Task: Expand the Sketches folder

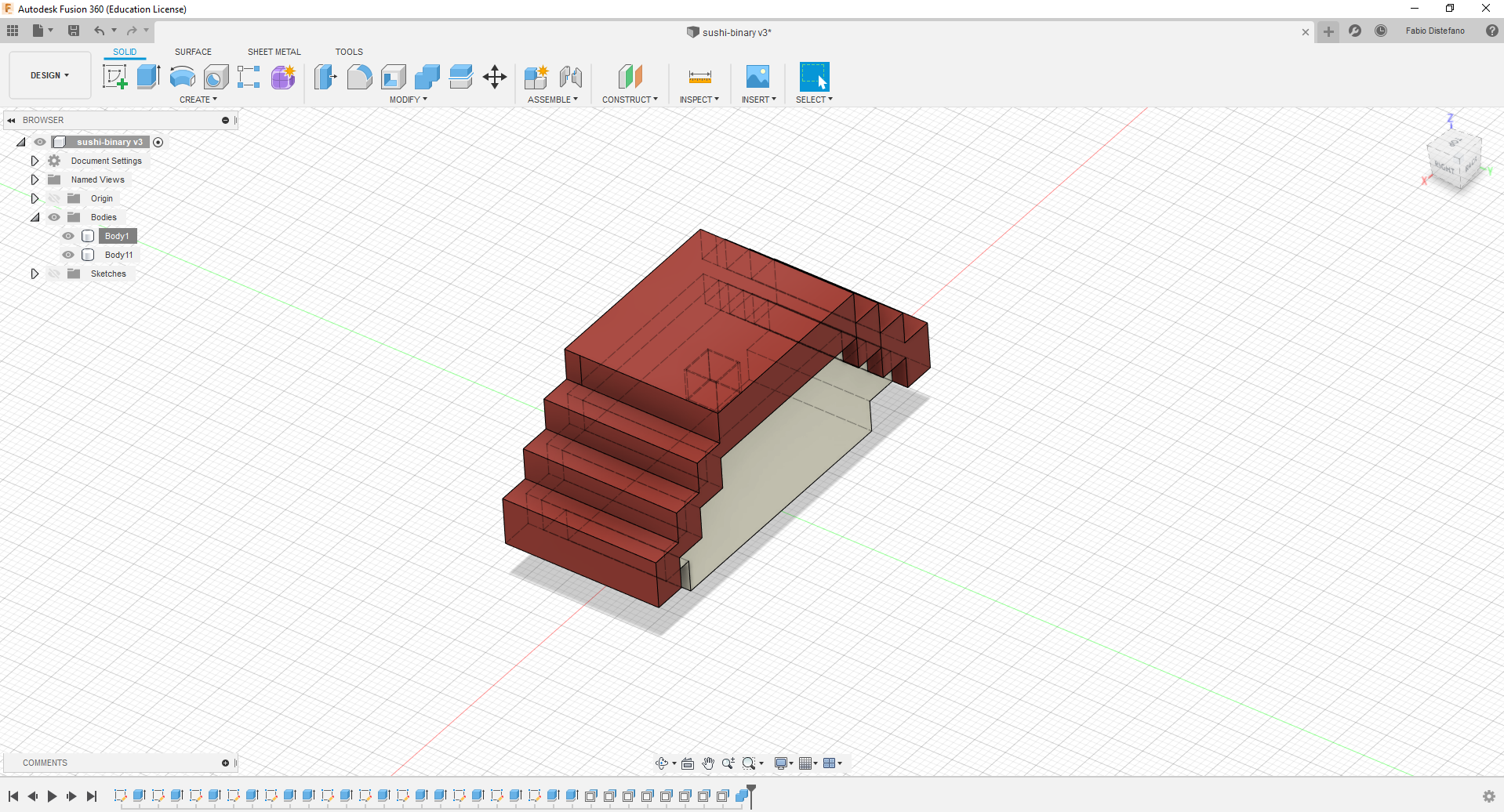Action: [35, 274]
